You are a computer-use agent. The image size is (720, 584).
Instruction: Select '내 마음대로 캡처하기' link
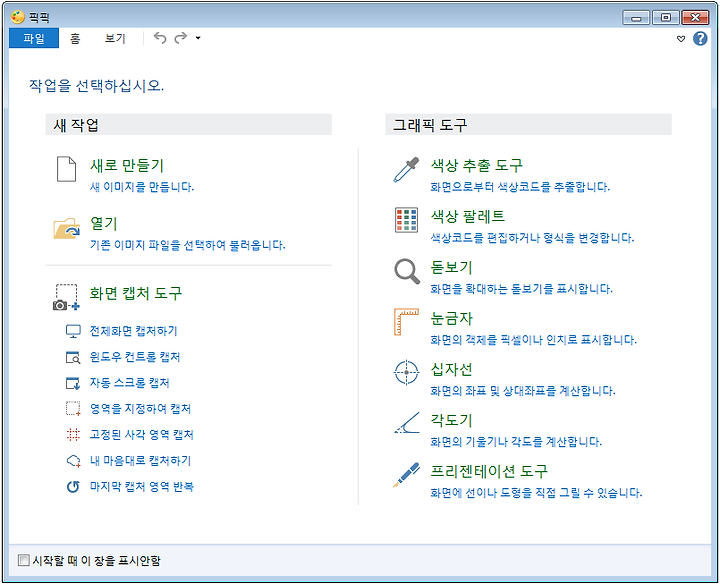[x=140, y=460]
